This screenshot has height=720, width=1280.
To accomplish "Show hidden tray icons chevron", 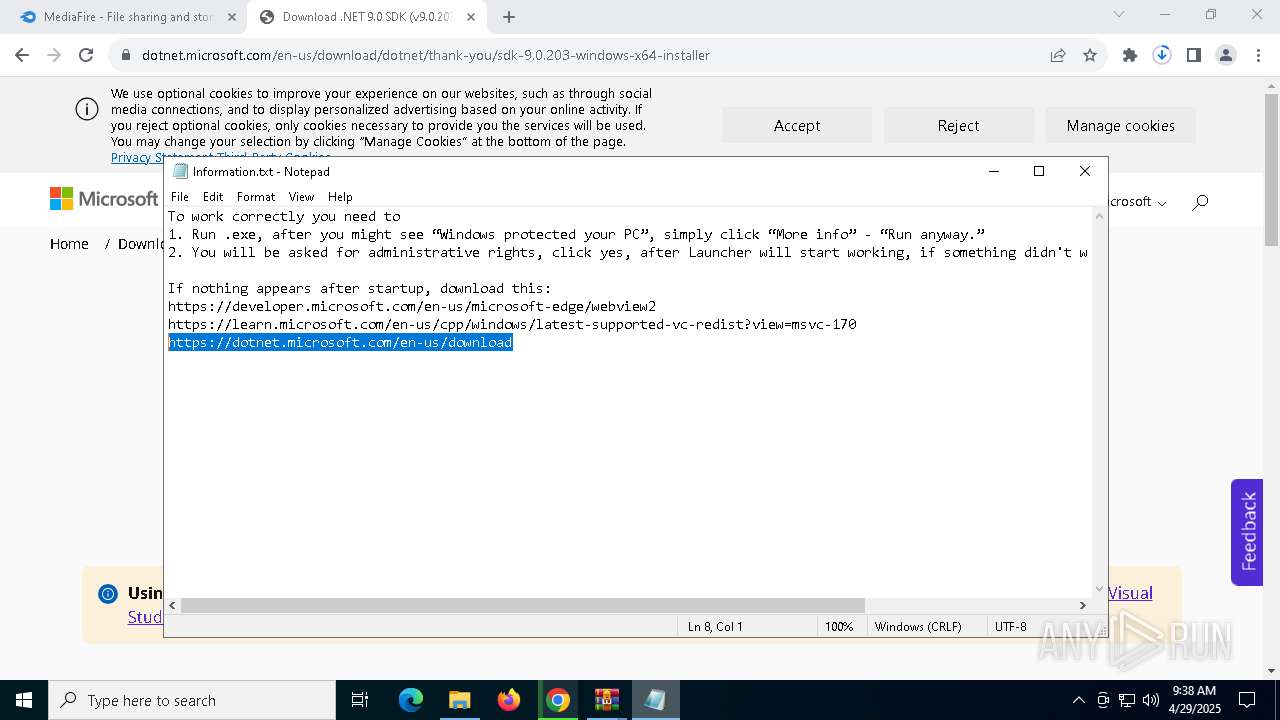I will [x=1078, y=700].
